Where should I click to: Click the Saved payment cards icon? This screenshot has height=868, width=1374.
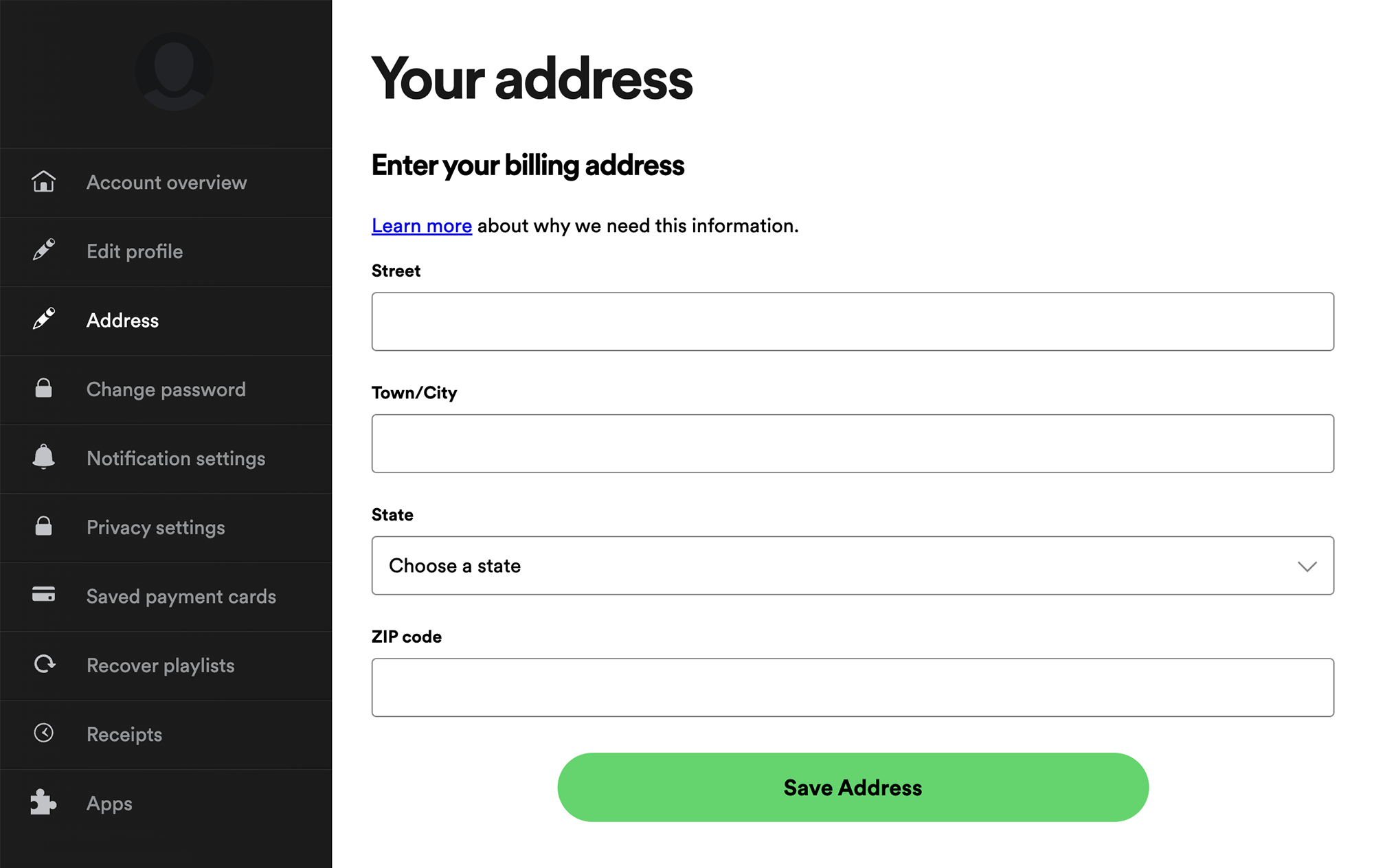[x=44, y=596]
